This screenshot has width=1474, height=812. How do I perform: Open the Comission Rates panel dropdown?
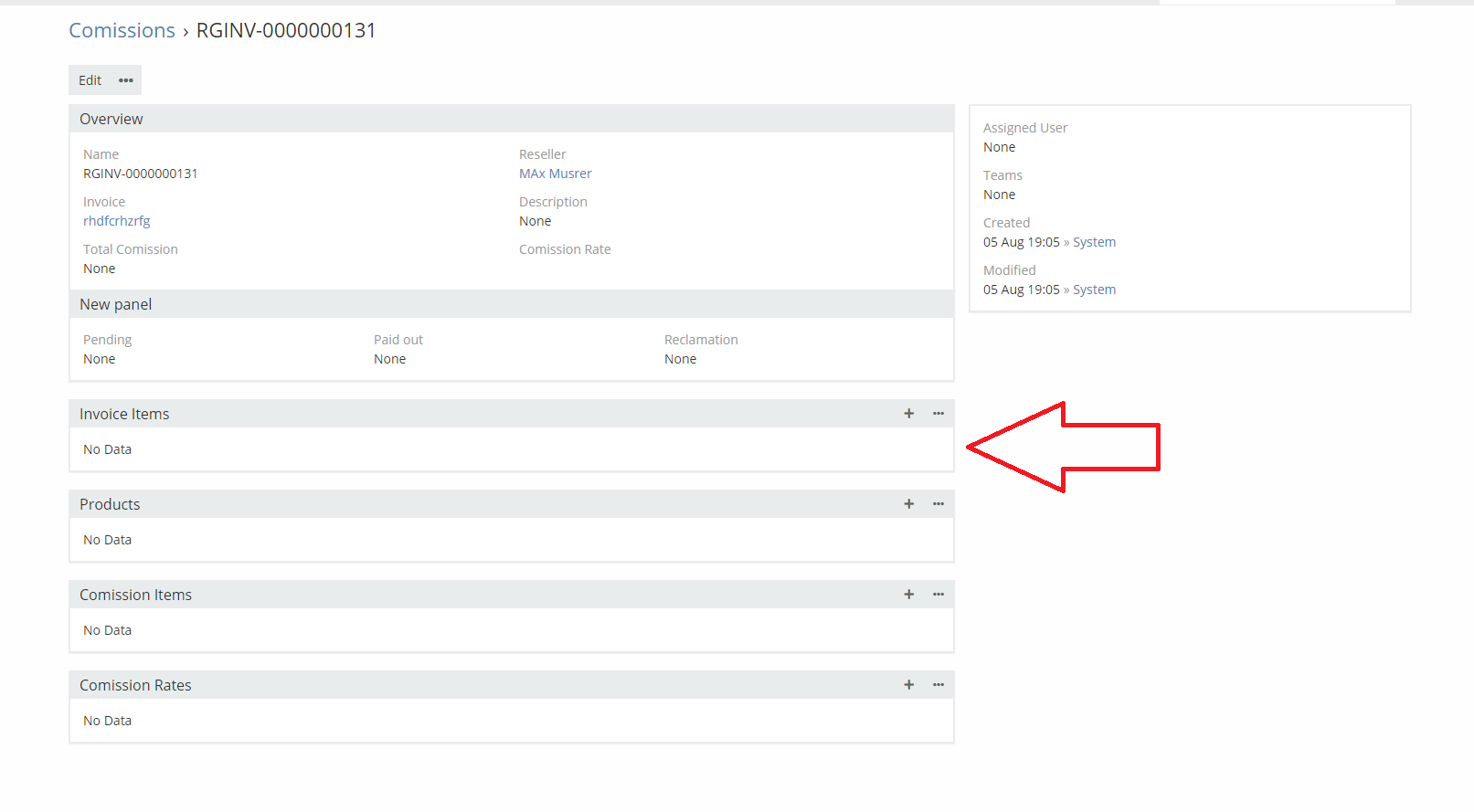click(938, 685)
